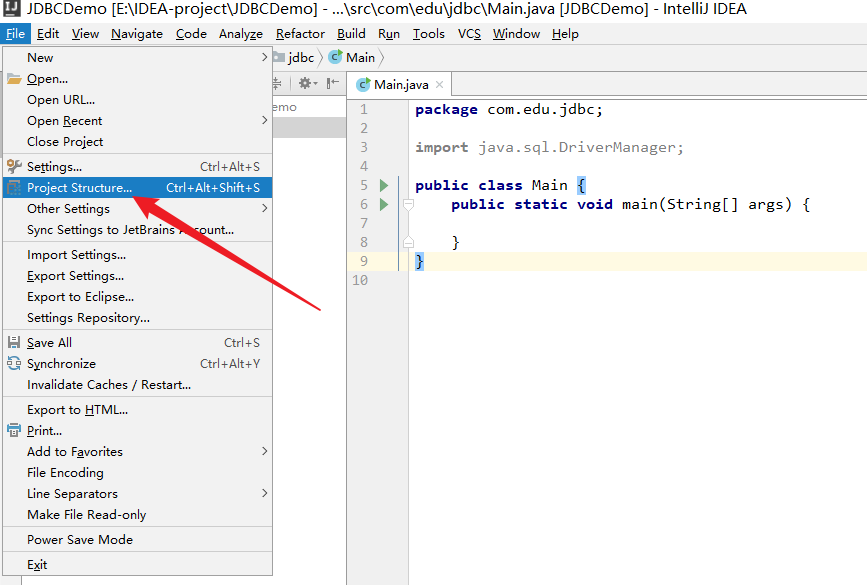Open the Window menu
867x585 pixels.
click(x=516, y=34)
